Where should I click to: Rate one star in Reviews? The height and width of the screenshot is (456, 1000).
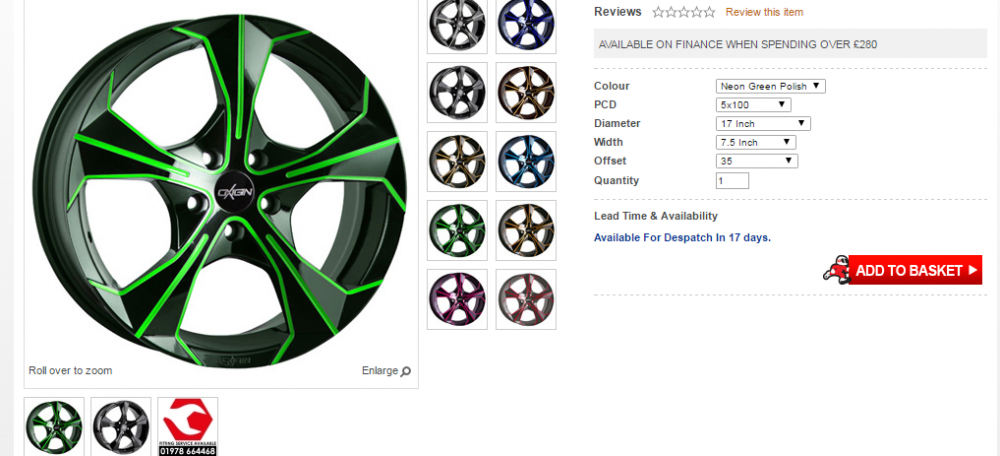(x=658, y=12)
